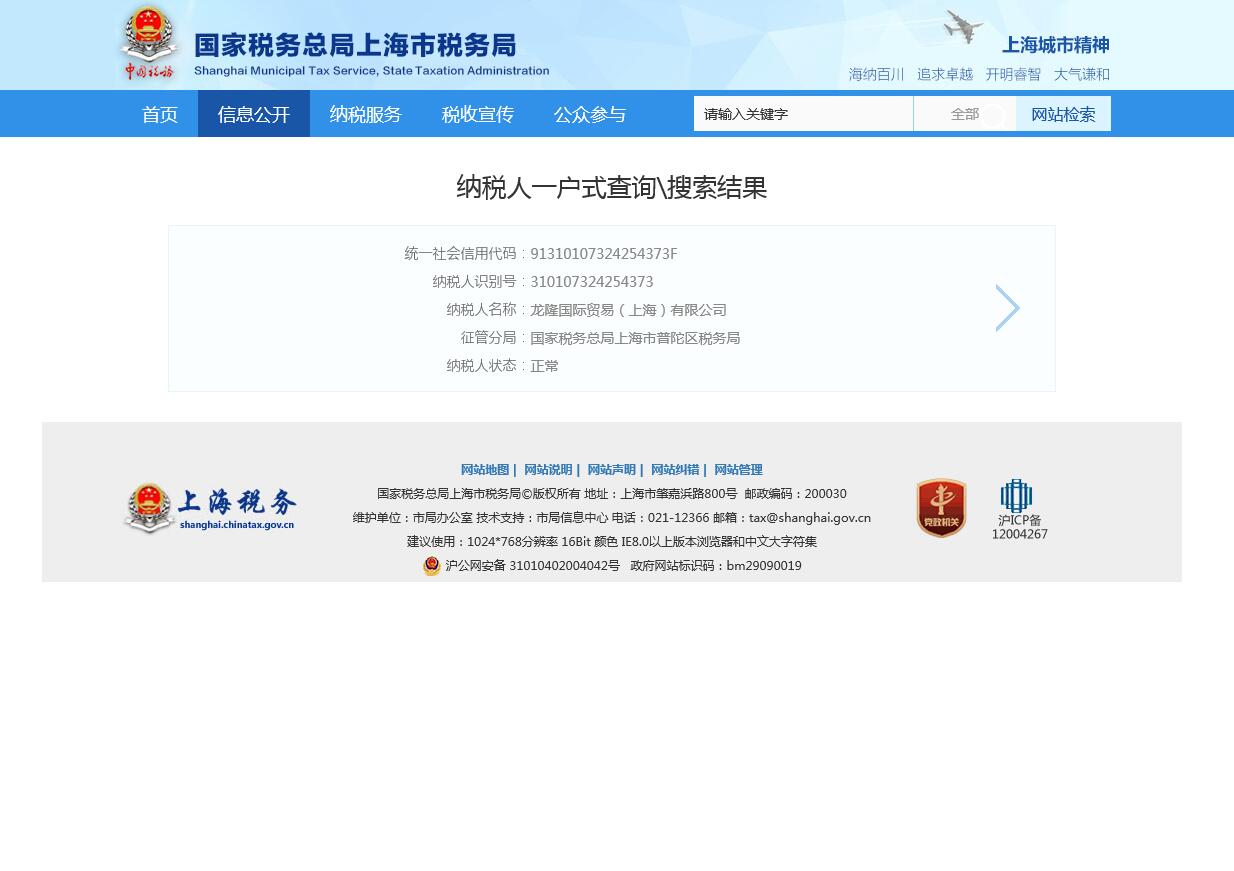Open the next result with the right arrow

[x=1007, y=308]
